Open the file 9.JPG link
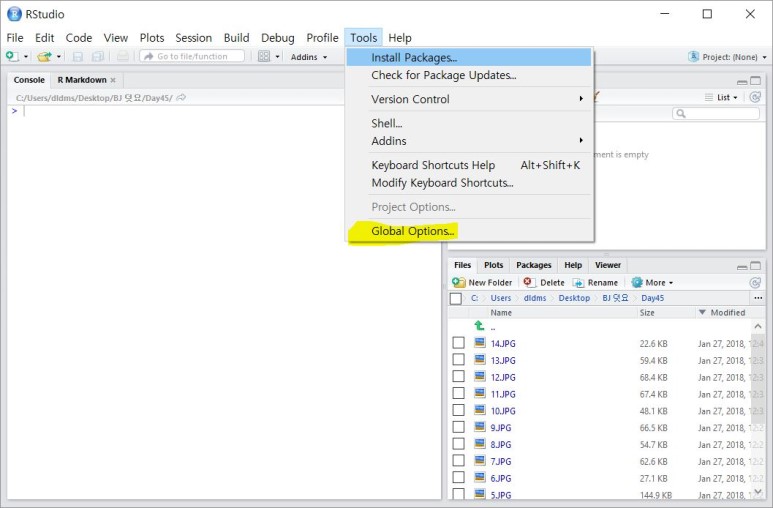The width and height of the screenshot is (773, 508). coord(501,428)
